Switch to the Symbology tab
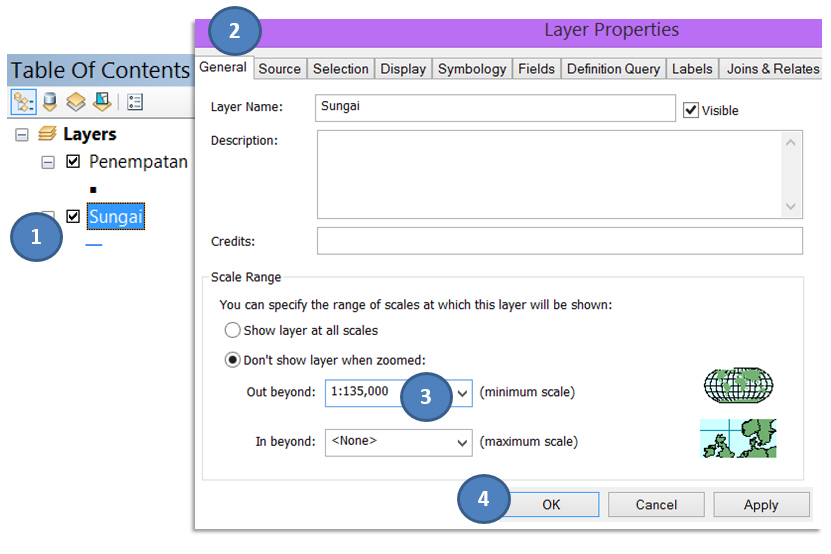 pyautogui.click(x=472, y=69)
